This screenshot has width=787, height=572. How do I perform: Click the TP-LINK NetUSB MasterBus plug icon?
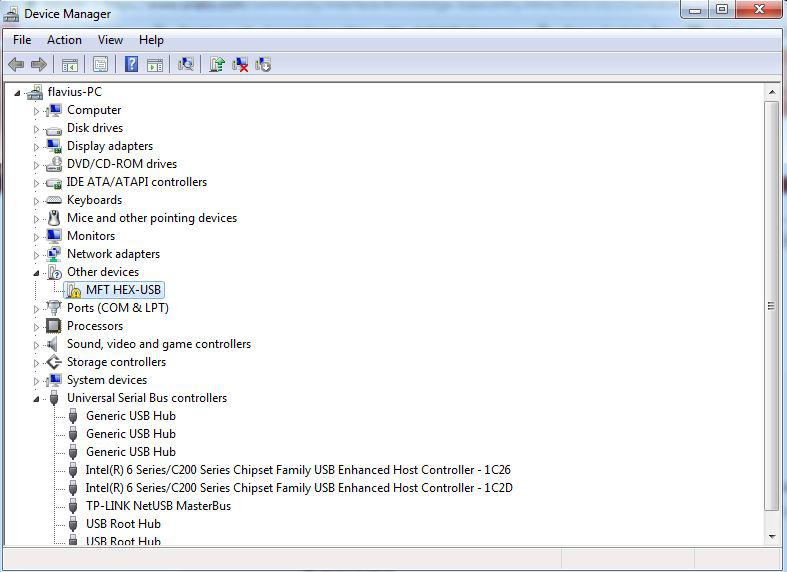[x=73, y=506]
